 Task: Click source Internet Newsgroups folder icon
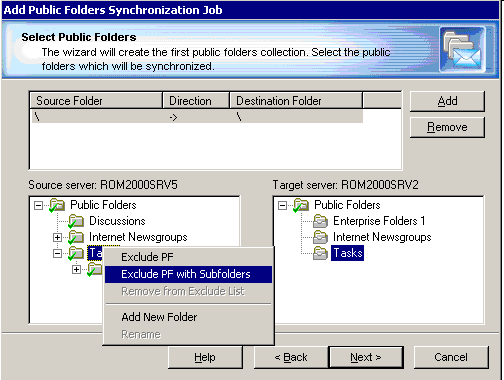coord(76,237)
